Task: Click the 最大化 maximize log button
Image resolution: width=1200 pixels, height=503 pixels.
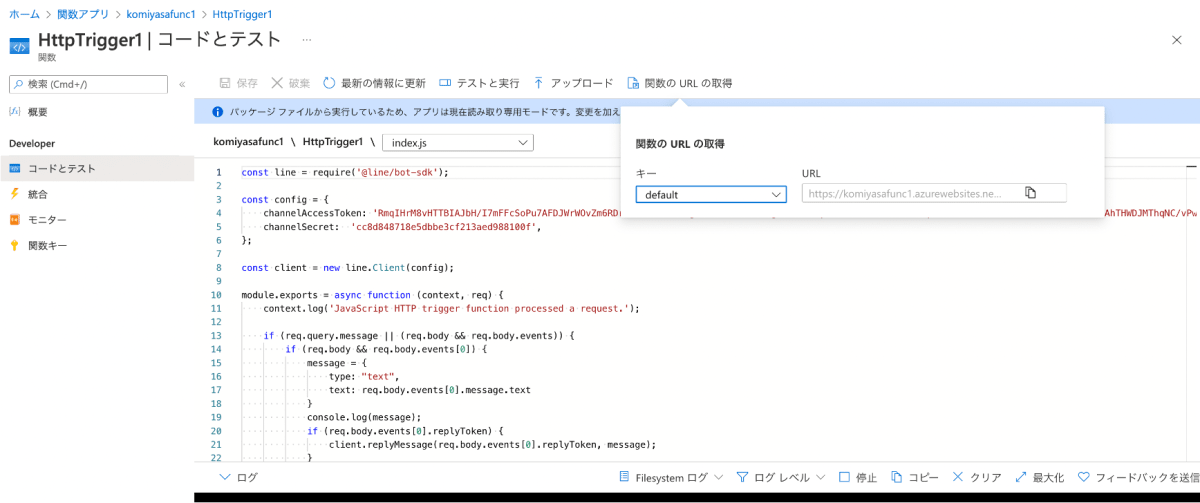Action: click(x=1039, y=478)
